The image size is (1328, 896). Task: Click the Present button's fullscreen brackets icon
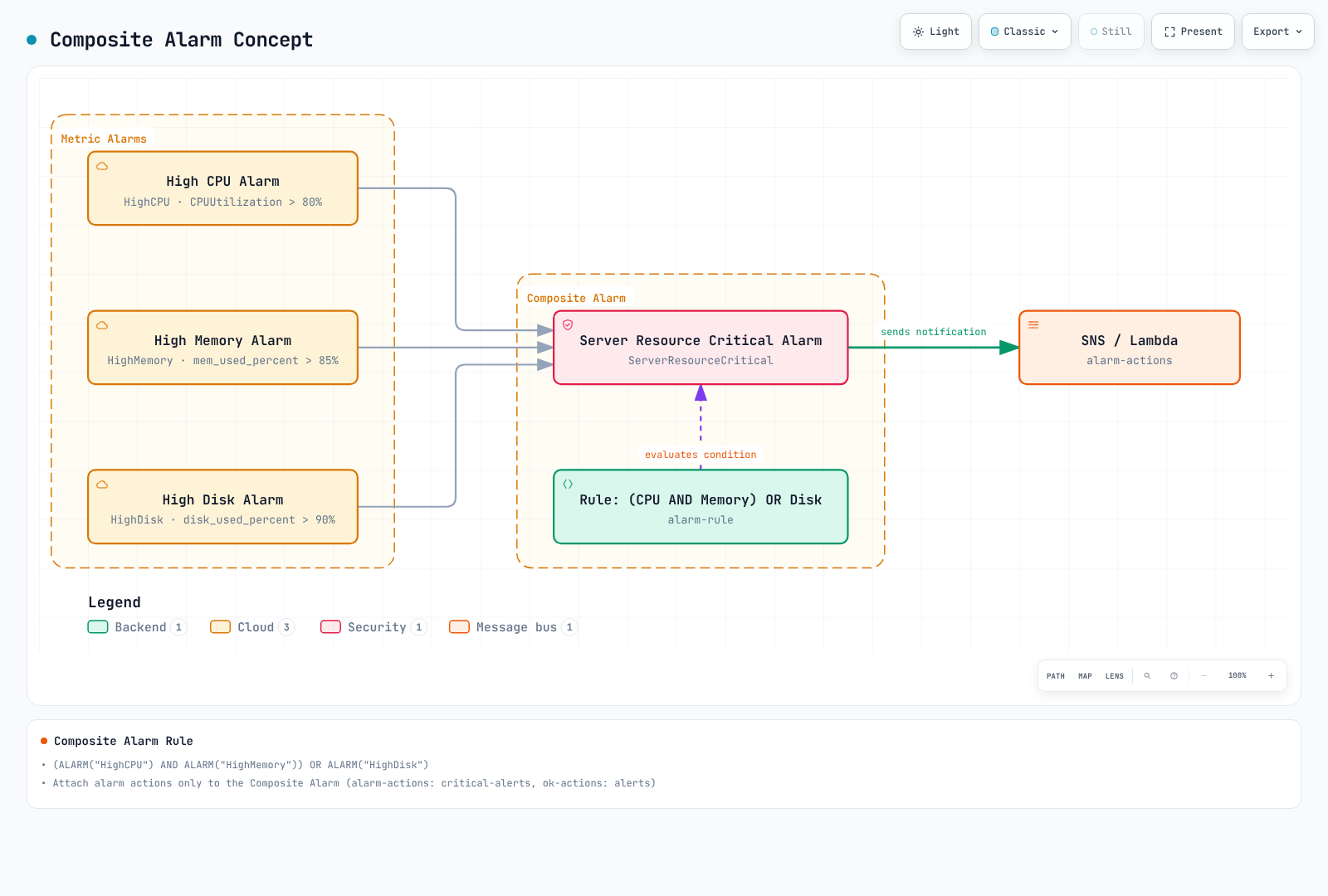point(1169,32)
